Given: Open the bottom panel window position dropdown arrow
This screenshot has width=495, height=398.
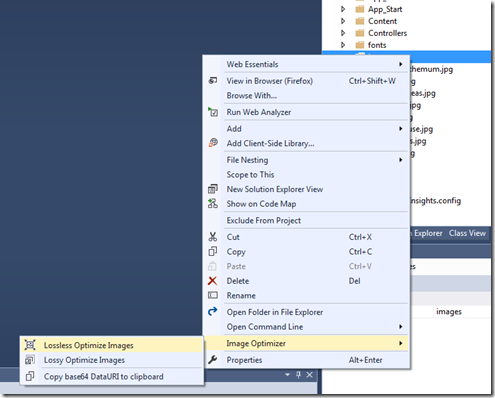Looking at the screenshot, I should (287, 375).
